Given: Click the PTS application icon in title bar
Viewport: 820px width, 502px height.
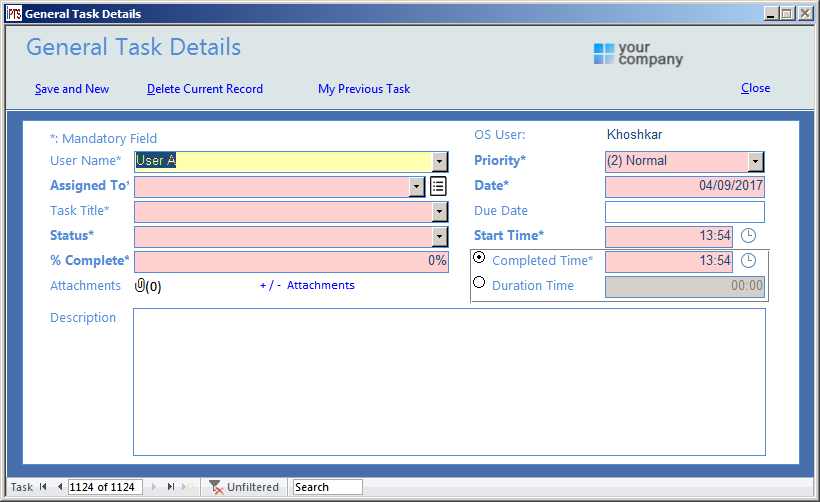Looking at the screenshot, I should (14, 14).
